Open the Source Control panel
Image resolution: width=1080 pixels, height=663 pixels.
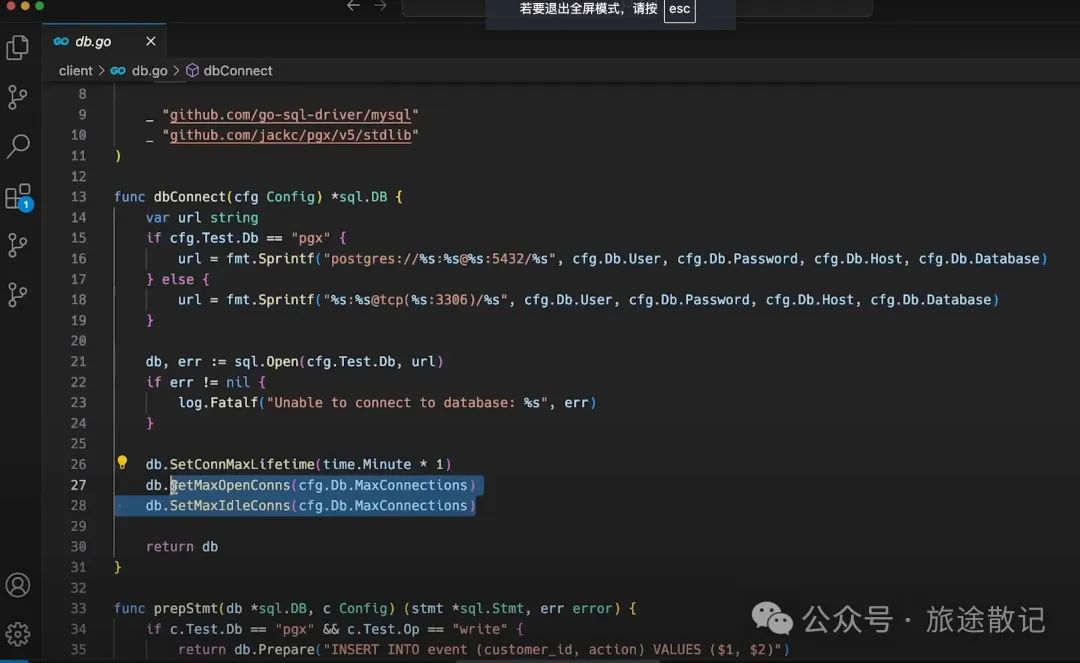18,97
